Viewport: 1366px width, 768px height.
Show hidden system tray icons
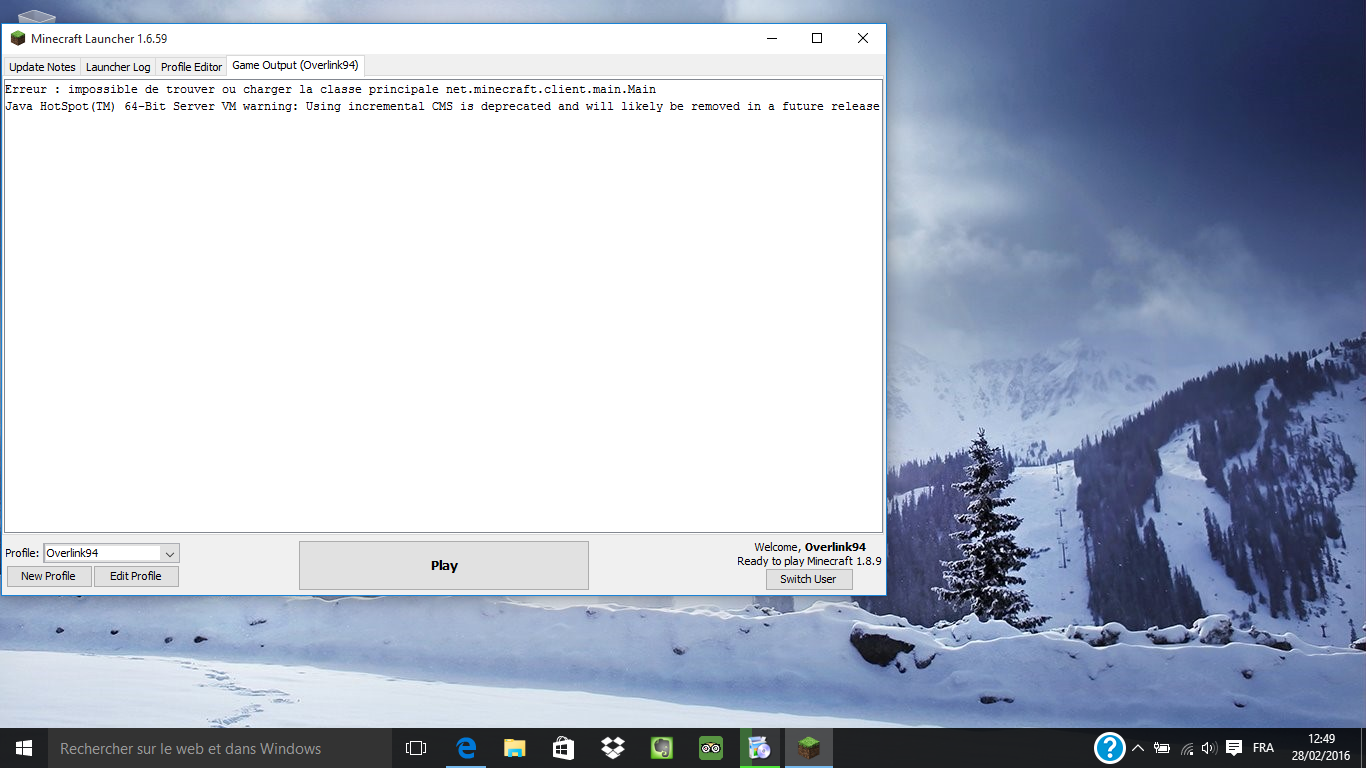[x=1138, y=748]
